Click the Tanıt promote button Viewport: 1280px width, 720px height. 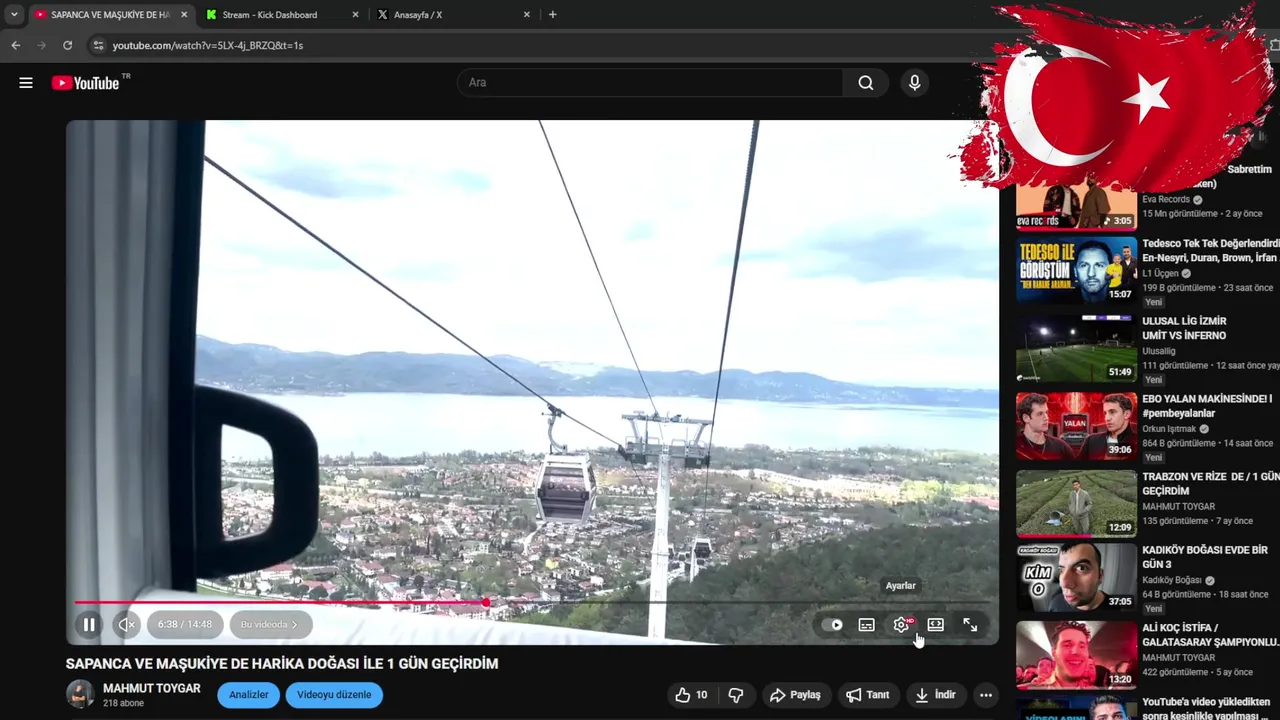coord(868,695)
